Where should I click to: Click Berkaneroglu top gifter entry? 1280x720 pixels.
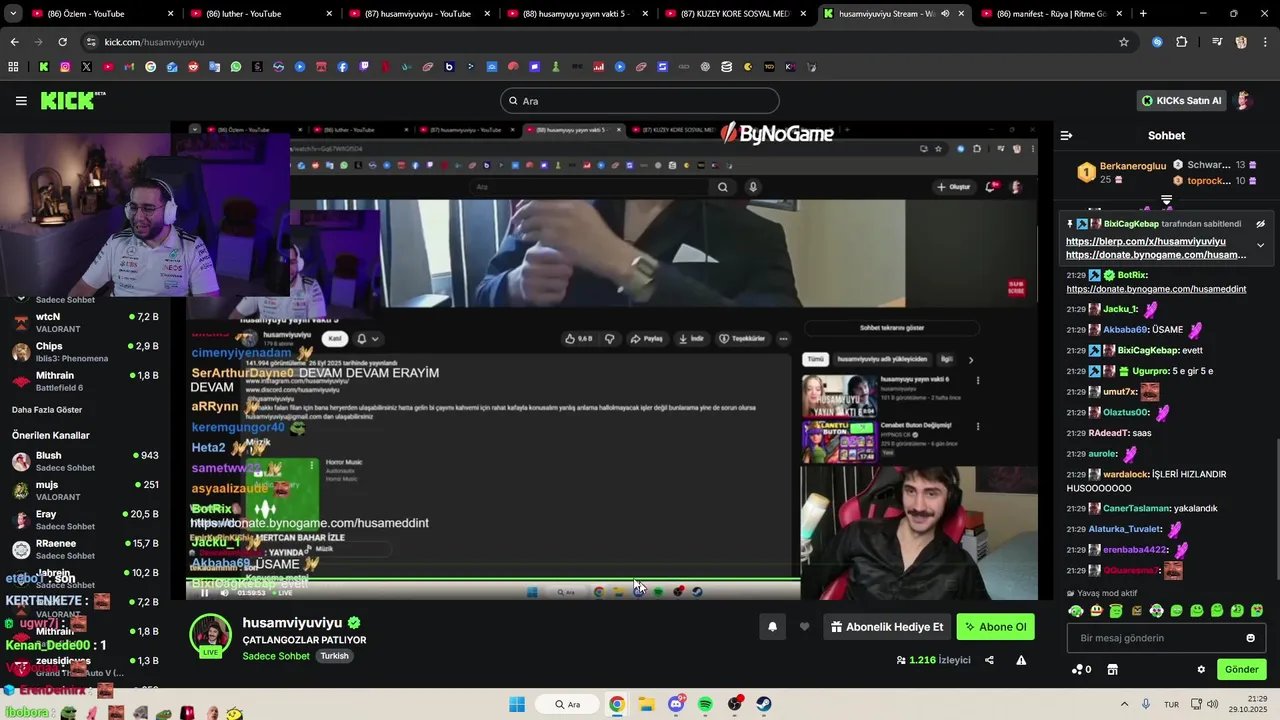[1122, 172]
